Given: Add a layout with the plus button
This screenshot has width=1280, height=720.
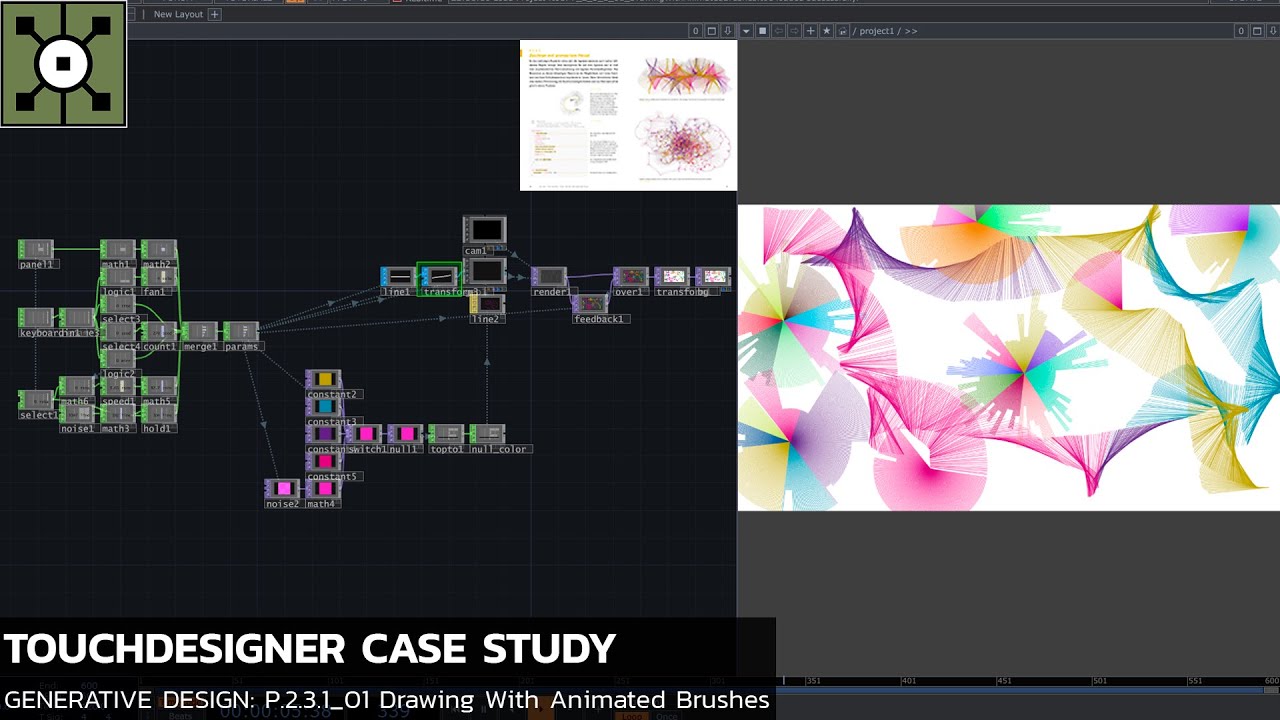Looking at the screenshot, I should tap(214, 14).
